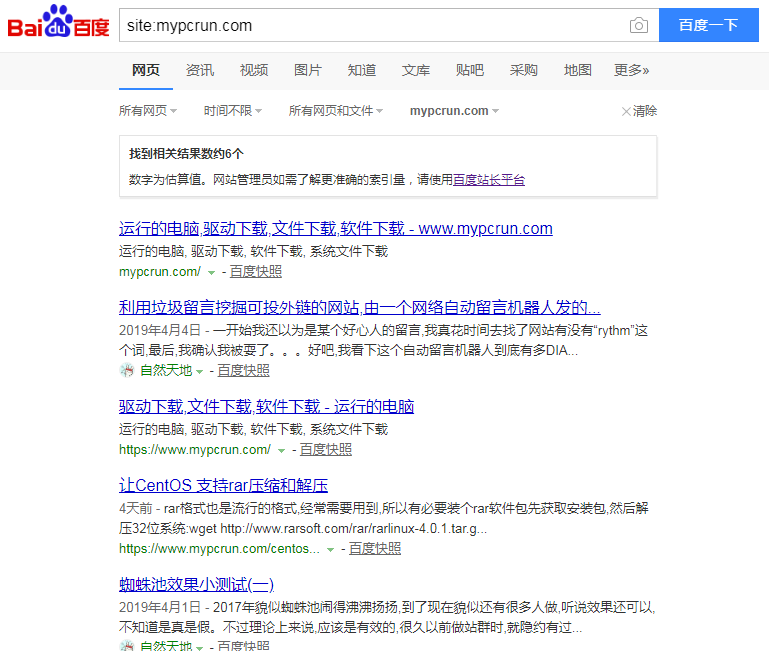The height and width of the screenshot is (651, 769).
Task: Open 百度快照 for the CentOS rar result
Action: tap(375, 548)
